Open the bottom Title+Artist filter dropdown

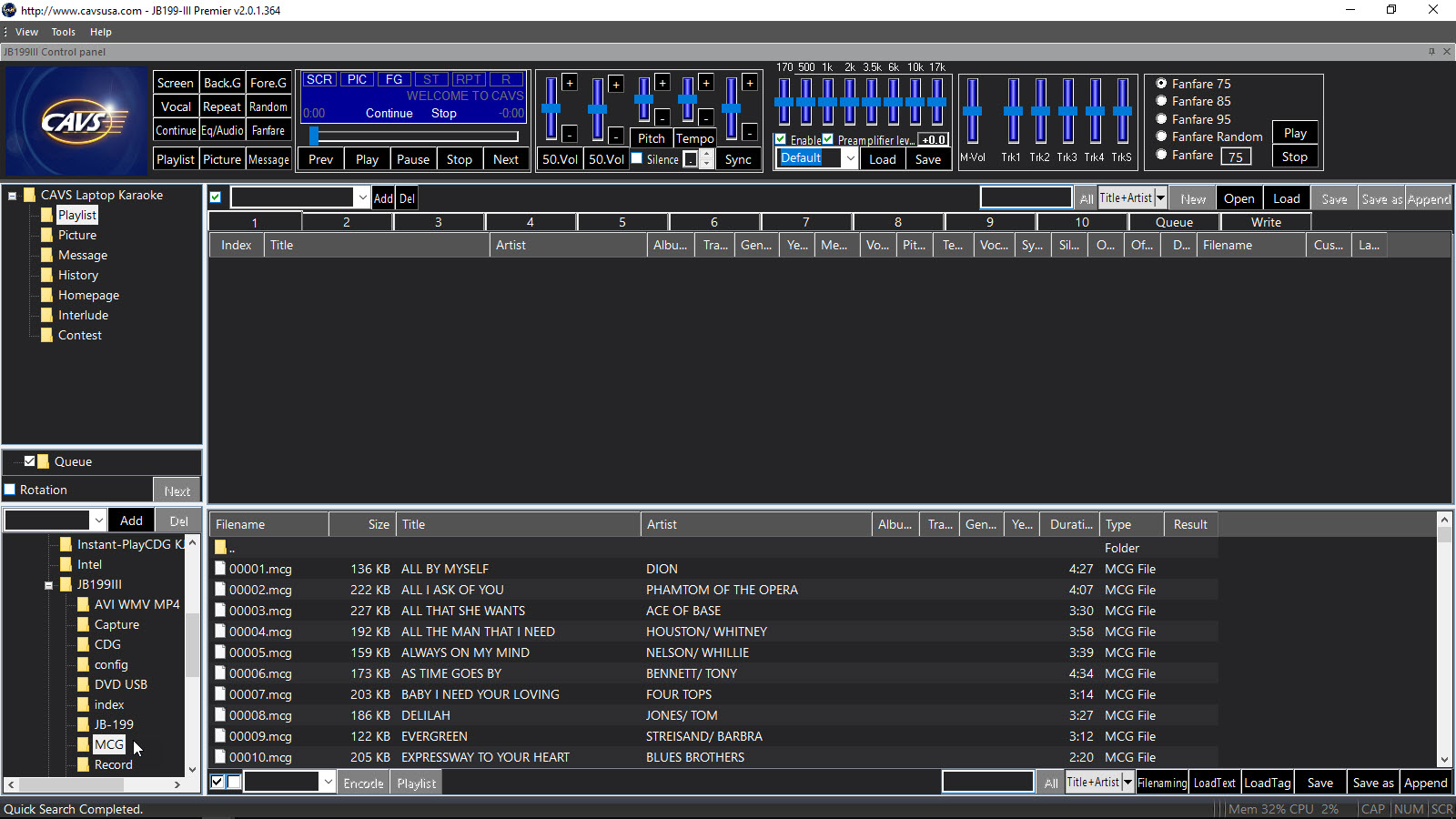point(1127,782)
